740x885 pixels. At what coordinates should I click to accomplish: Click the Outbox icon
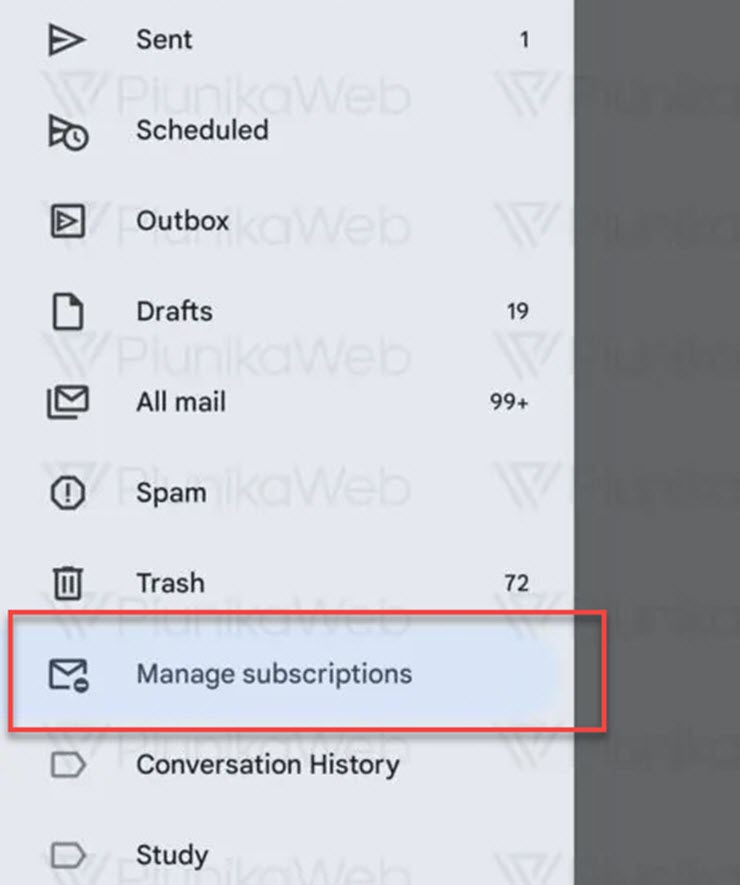pyautogui.click(x=68, y=221)
